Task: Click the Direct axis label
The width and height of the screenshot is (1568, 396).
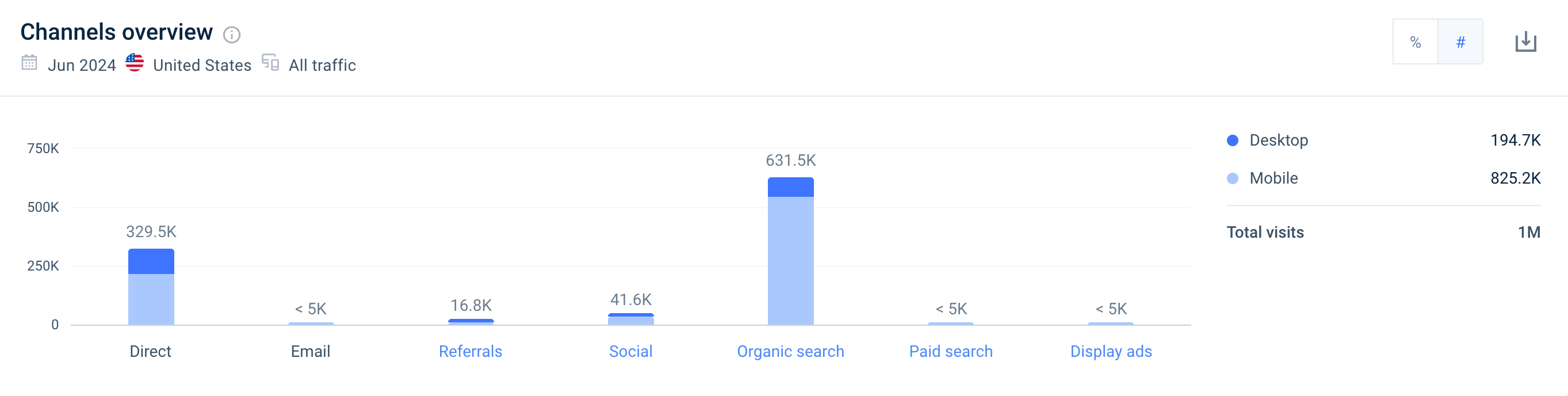Action: pos(150,352)
